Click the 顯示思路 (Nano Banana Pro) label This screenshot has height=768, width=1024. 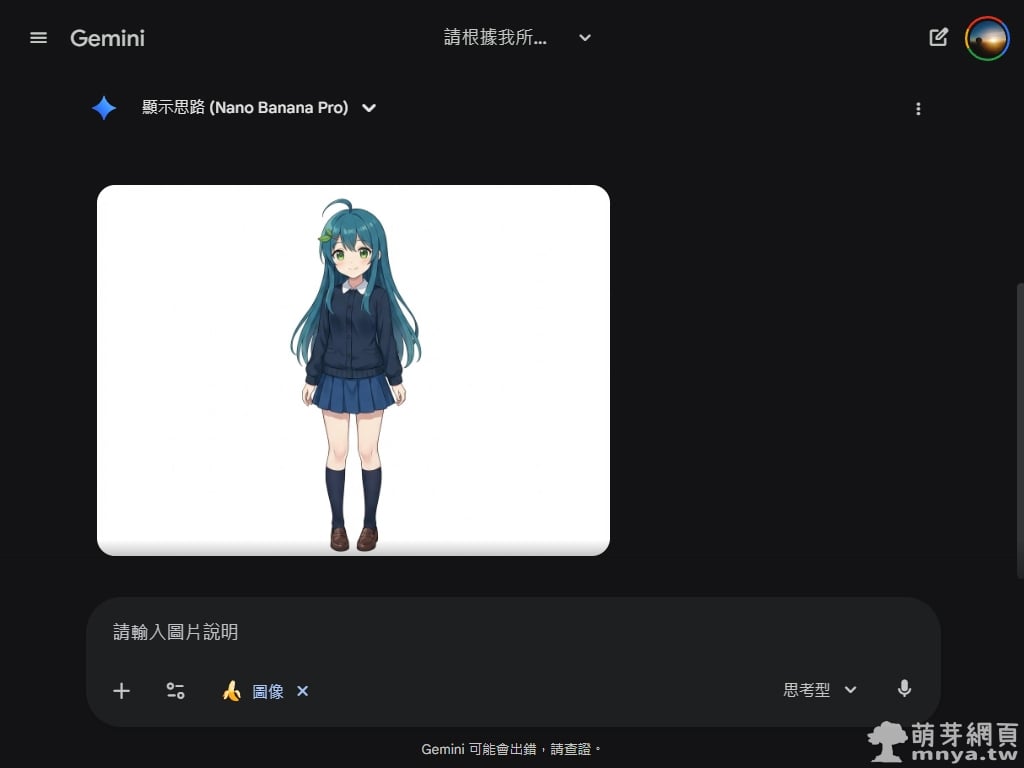click(x=245, y=108)
